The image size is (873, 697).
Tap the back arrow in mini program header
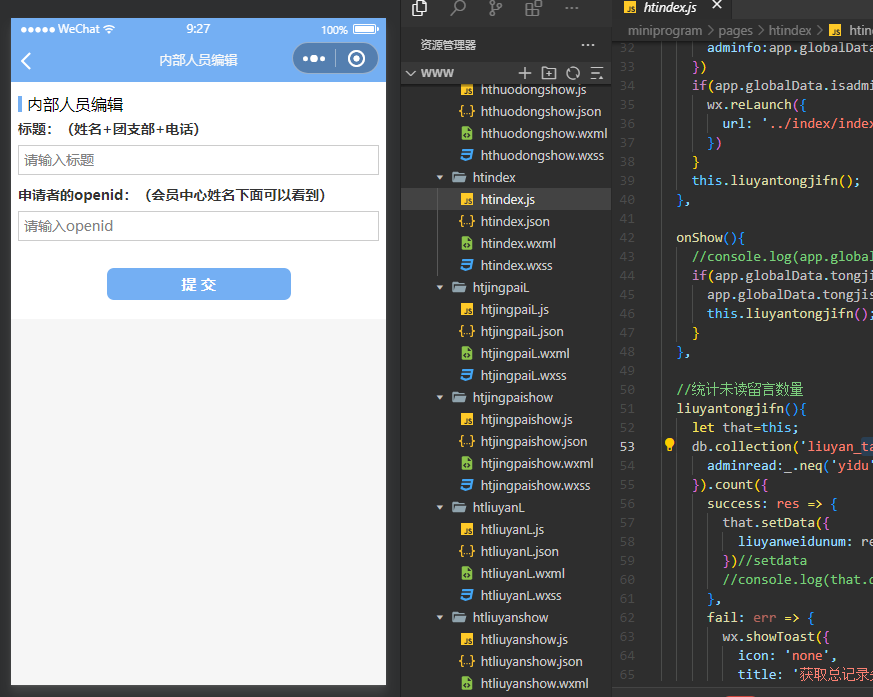tap(26, 60)
